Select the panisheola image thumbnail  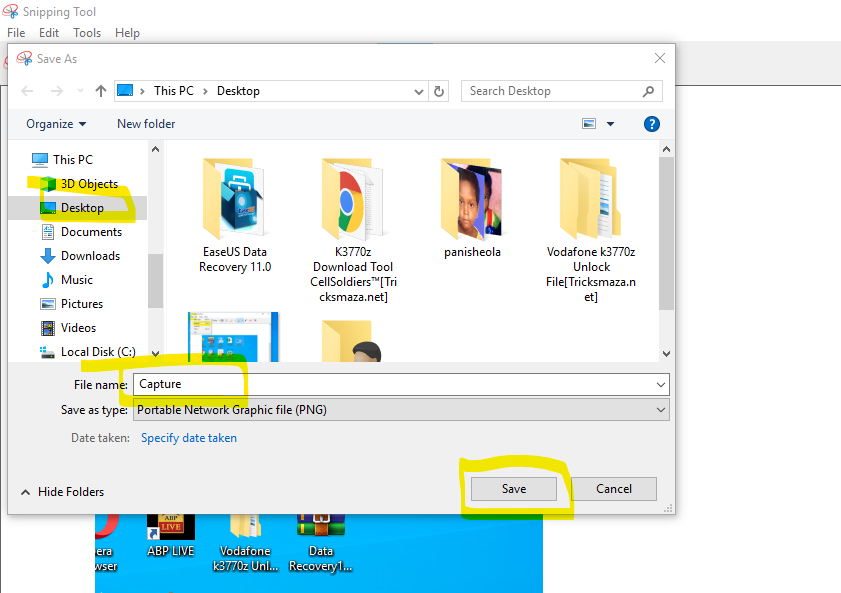[x=472, y=197]
